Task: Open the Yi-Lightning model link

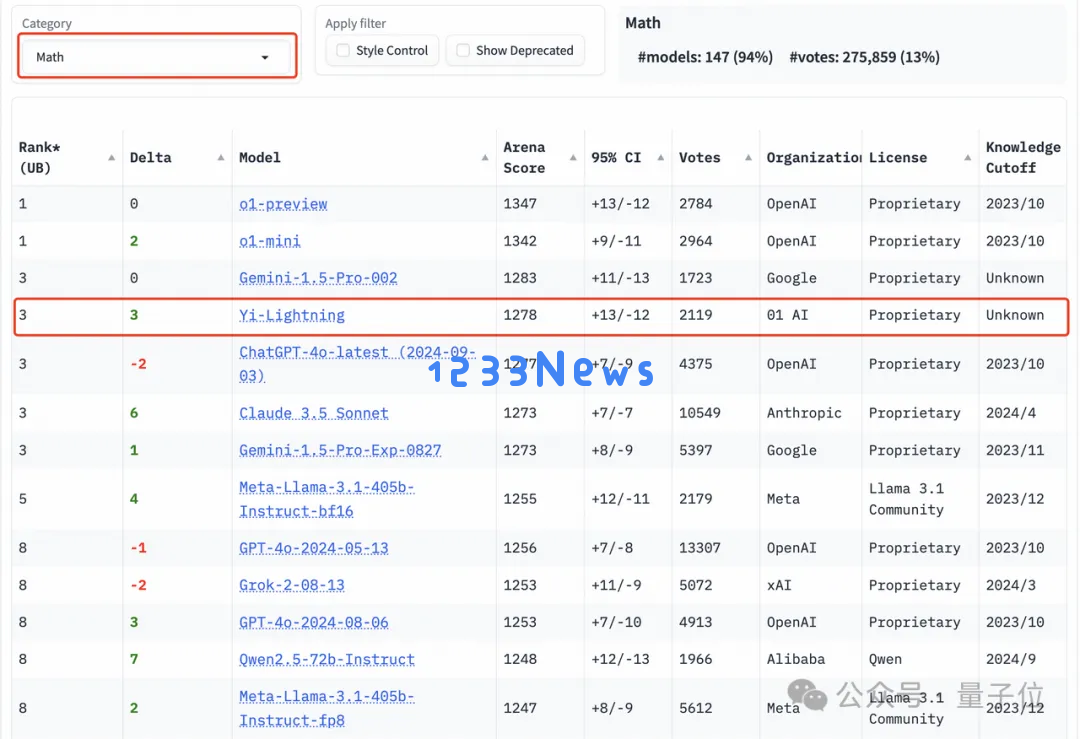Action: click(x=292, y=315)
